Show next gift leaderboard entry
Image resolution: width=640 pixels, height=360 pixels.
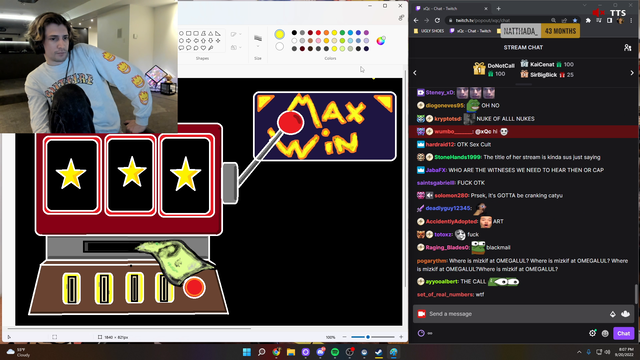pos(632,73)
